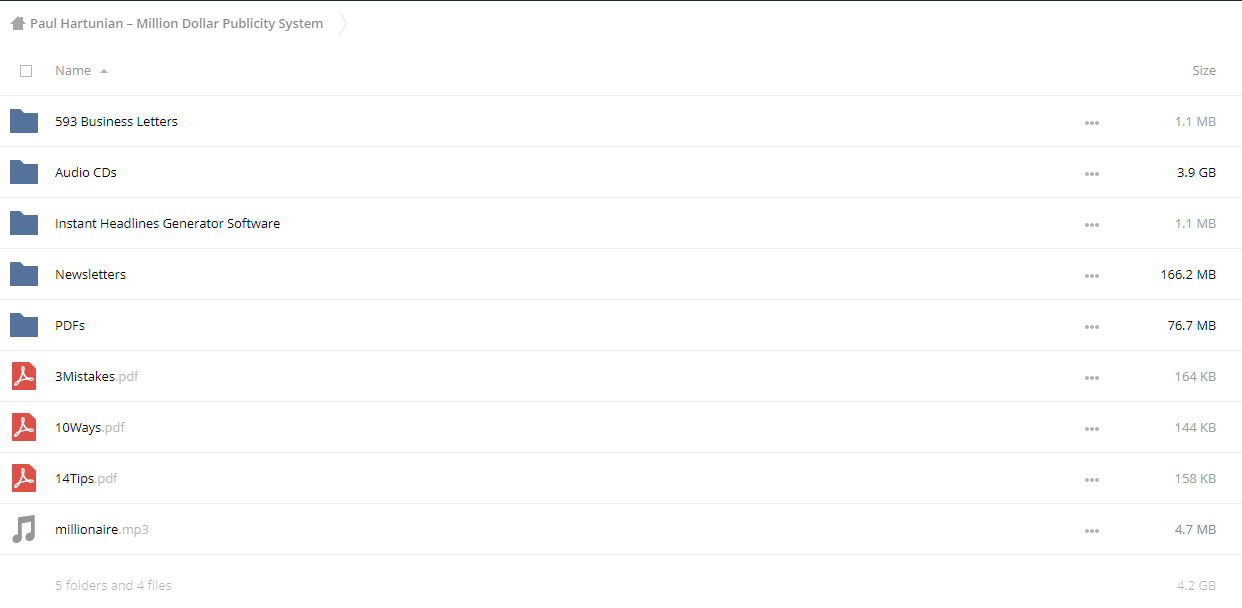This screenshot has width=1242, height=608.
Task: Open more options for 3Mistakes.pdf
Action: pos(1092,377)
